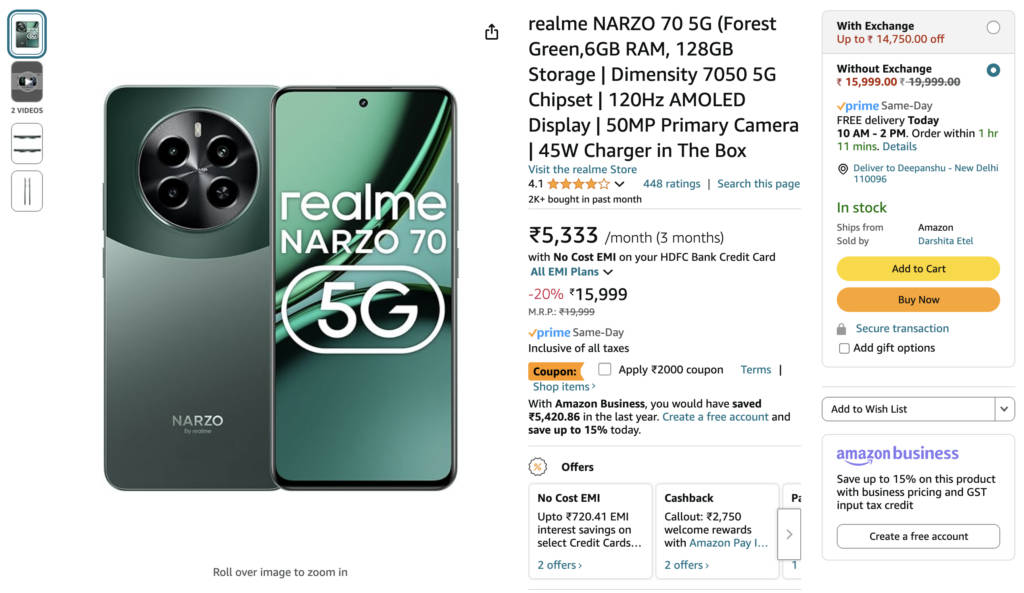1024x593 pixels.
Task: Check the Add gift options checkbox
Action: pyautogui.click(x=844, y=347)
